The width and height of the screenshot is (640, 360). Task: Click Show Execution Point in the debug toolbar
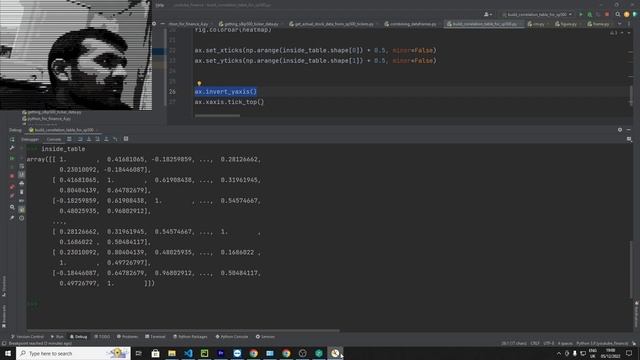(69, 139)
